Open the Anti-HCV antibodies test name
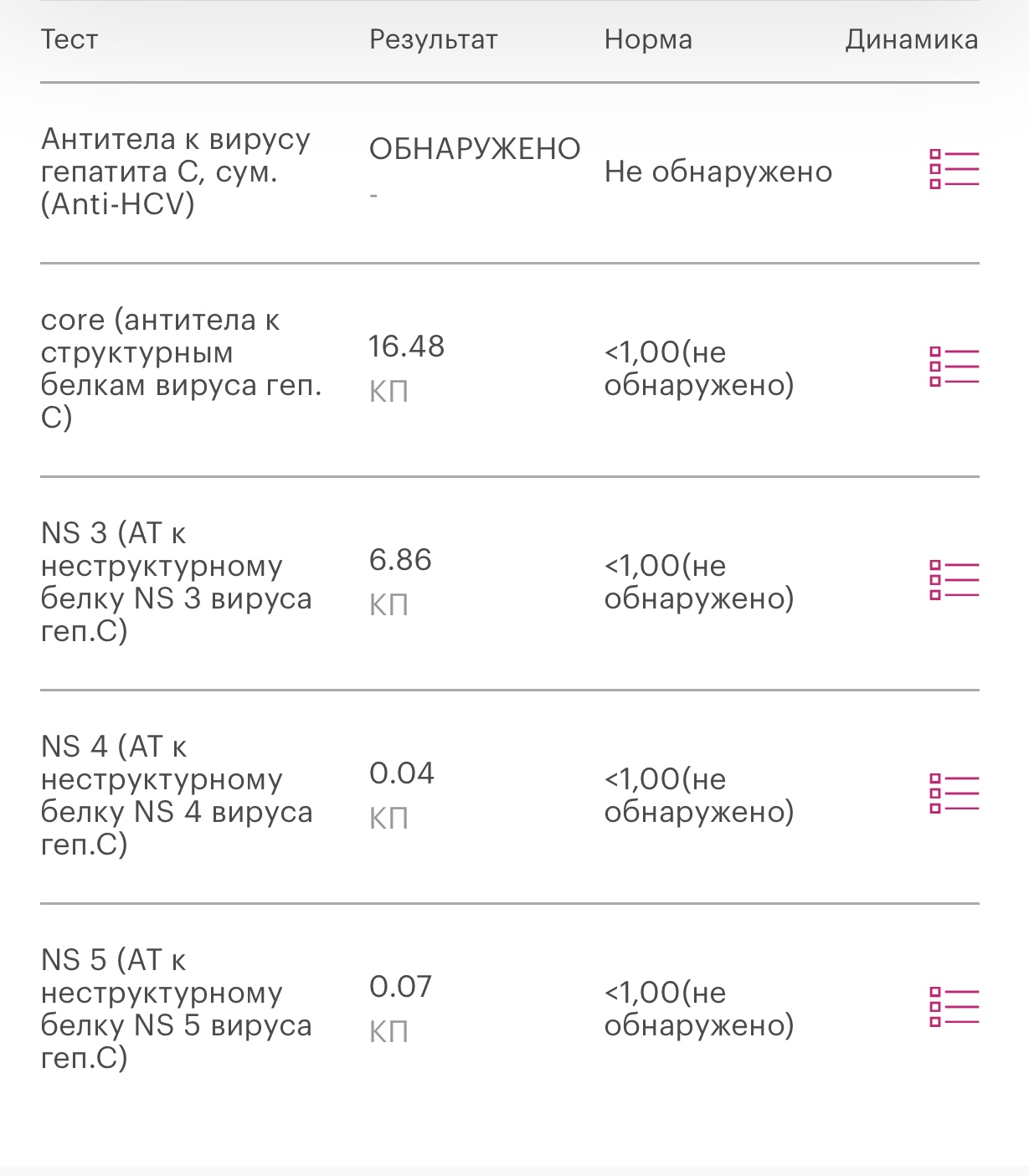1029x1176 pixels. [176, 172]
